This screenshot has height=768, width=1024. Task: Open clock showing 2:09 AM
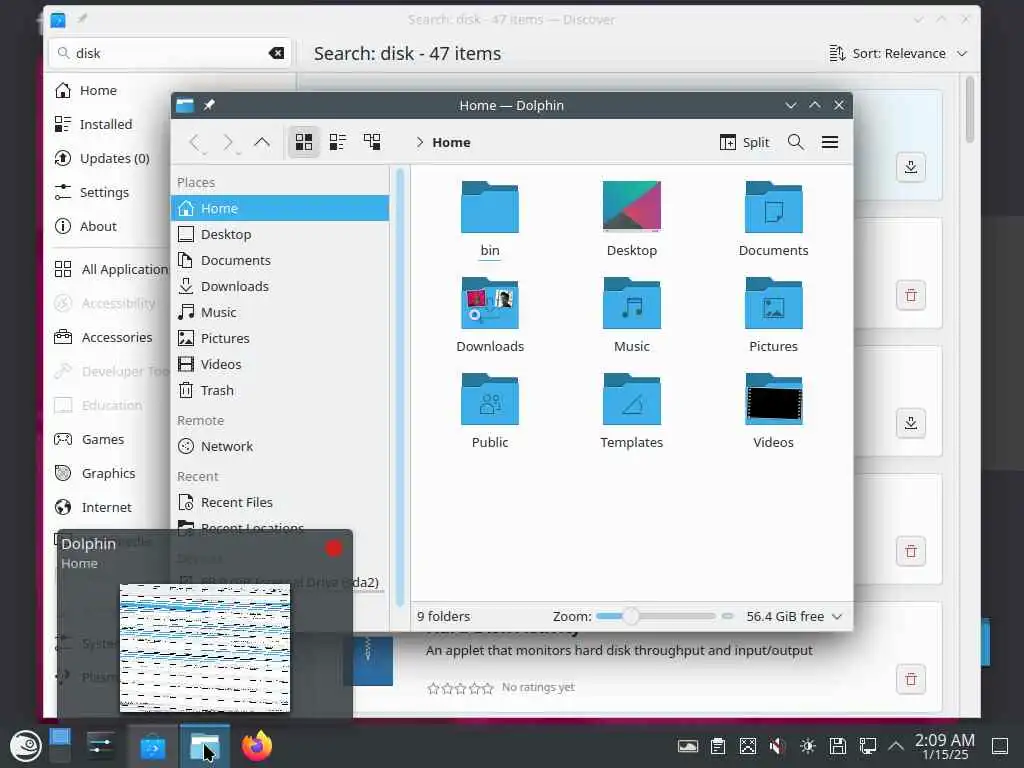(944, 746)
